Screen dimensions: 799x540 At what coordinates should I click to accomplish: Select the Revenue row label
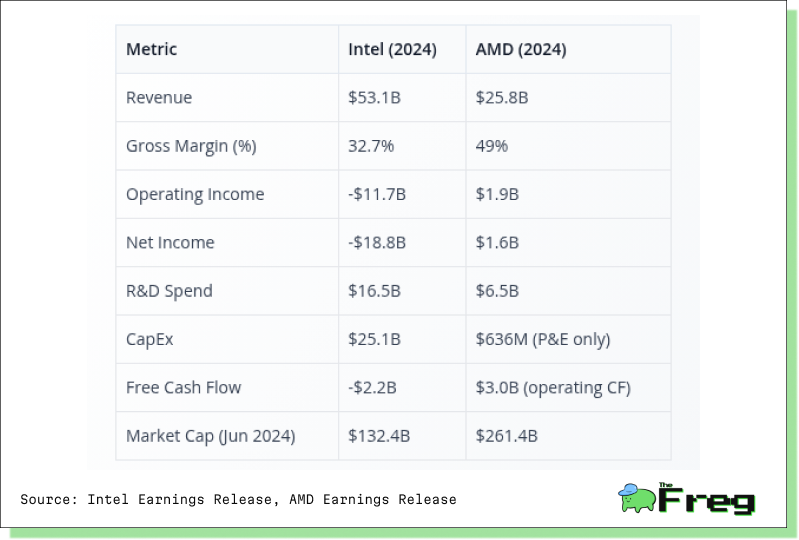point(159,97)
